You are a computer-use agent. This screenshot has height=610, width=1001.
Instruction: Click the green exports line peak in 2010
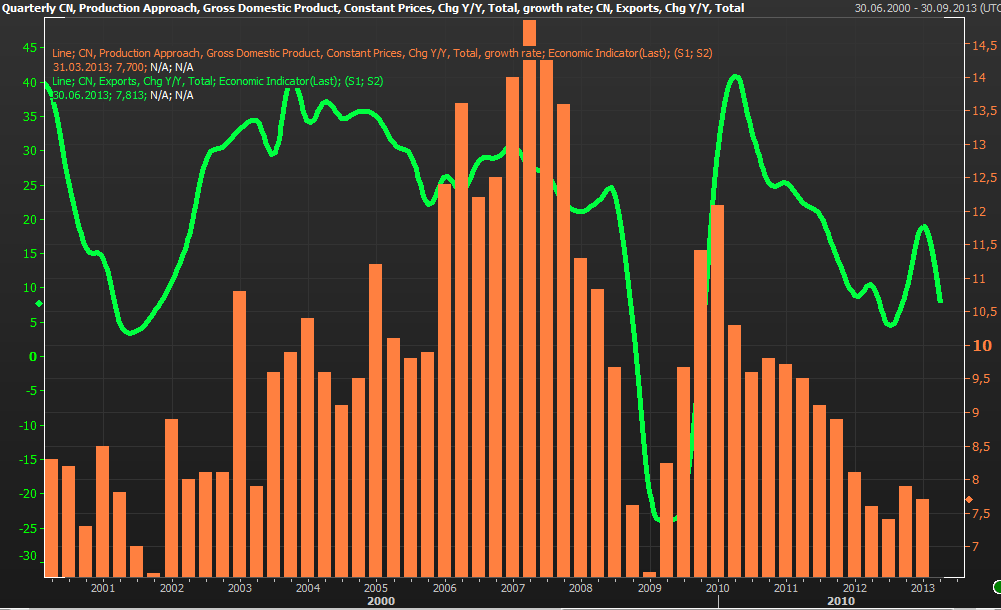coord(736,77)
